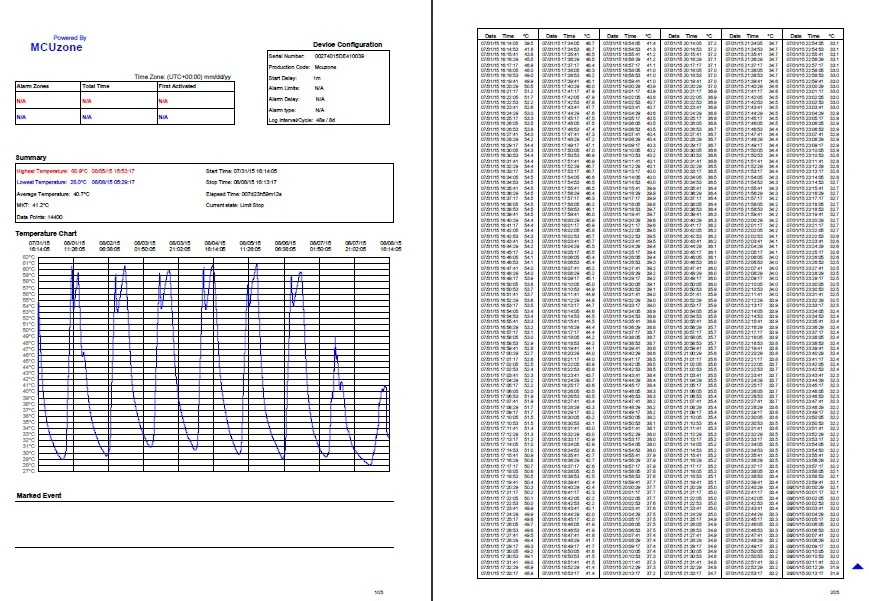869x601 pixels.
Task: Click the MCUzone logo text
Action: click(57, 48)
